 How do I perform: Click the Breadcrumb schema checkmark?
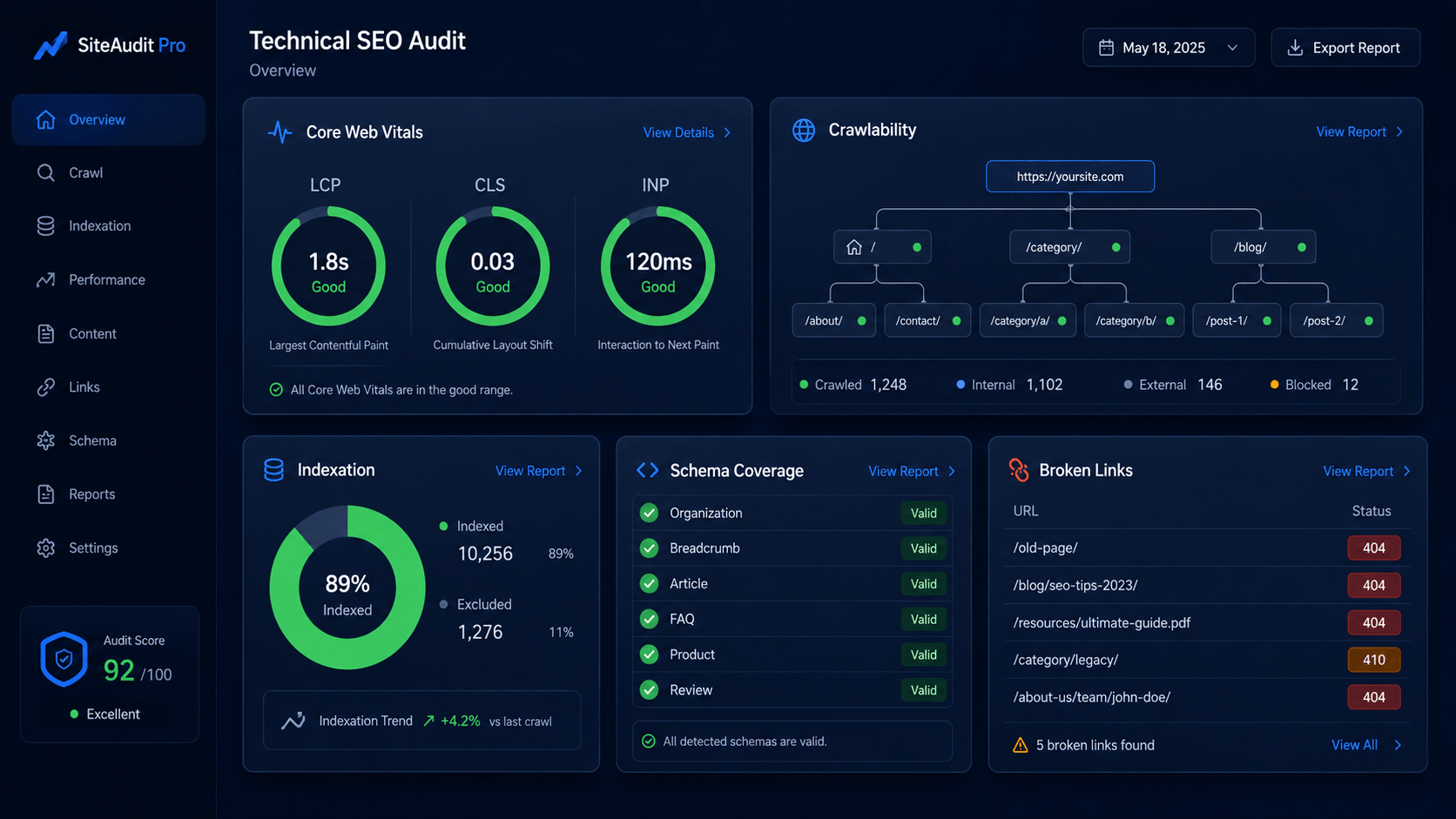pyautogui.click(x=649, y=548)
